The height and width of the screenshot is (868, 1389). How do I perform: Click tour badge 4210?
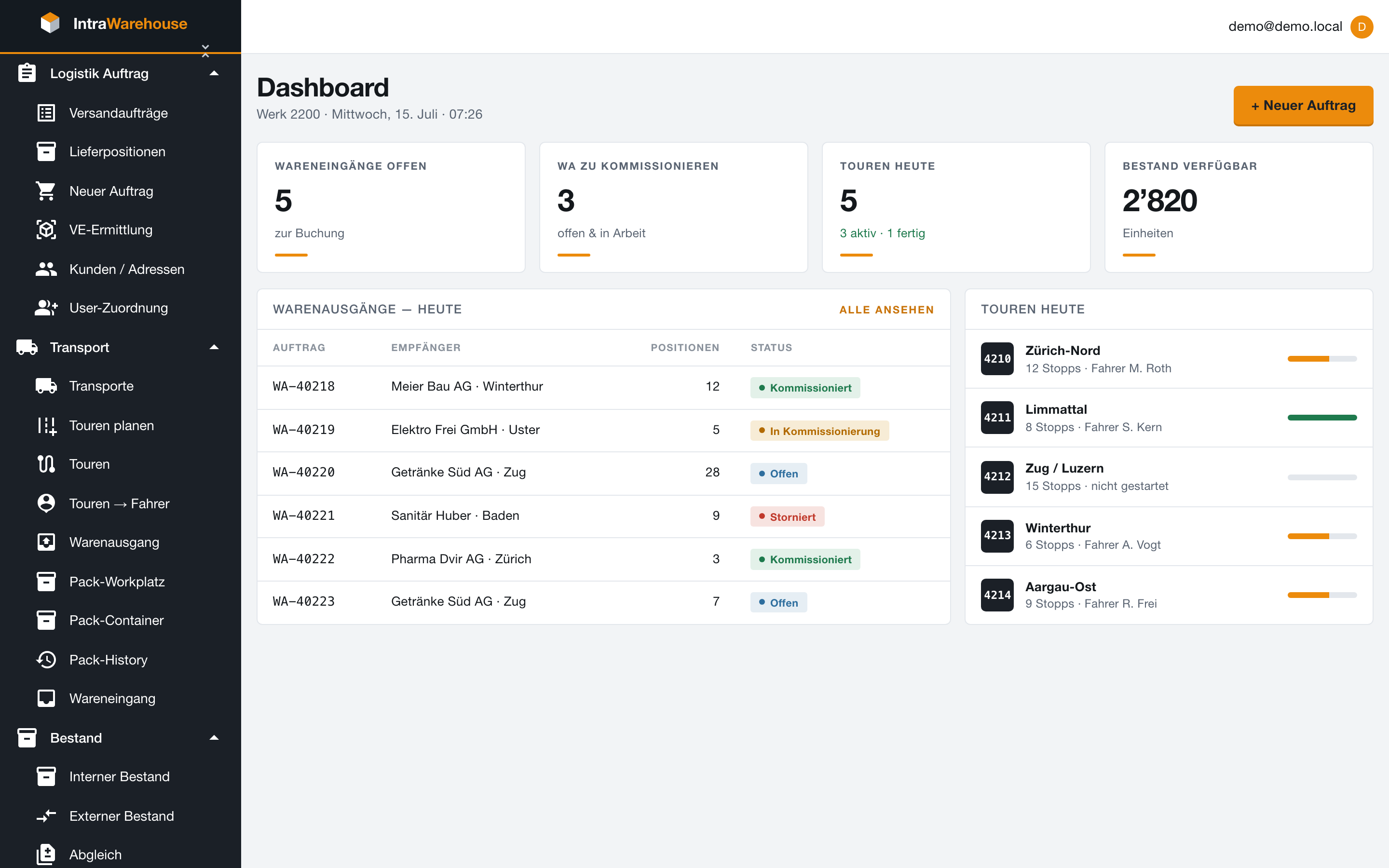[997, 359]
